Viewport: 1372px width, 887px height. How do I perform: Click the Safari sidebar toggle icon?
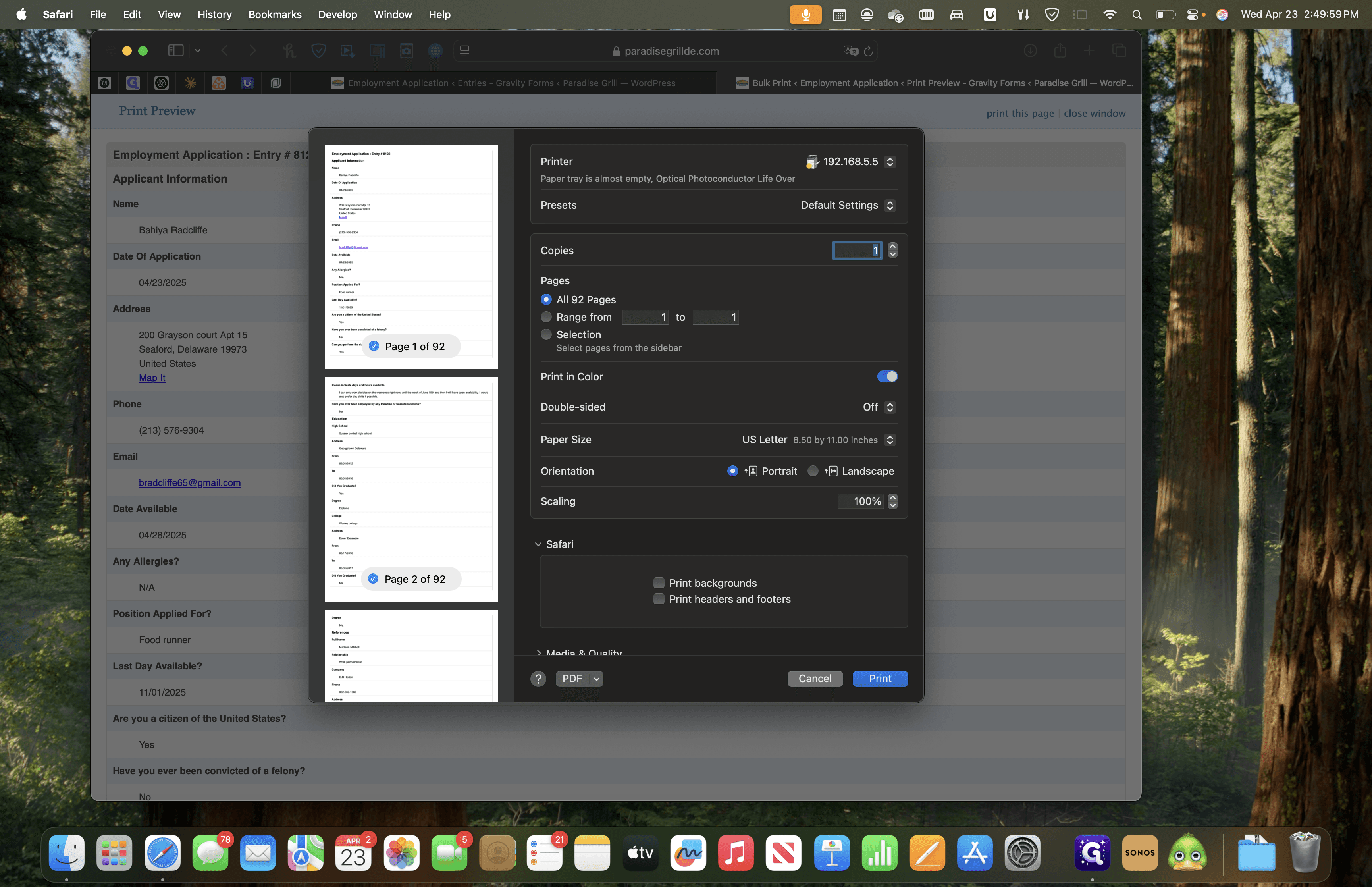tap(175, 51)
